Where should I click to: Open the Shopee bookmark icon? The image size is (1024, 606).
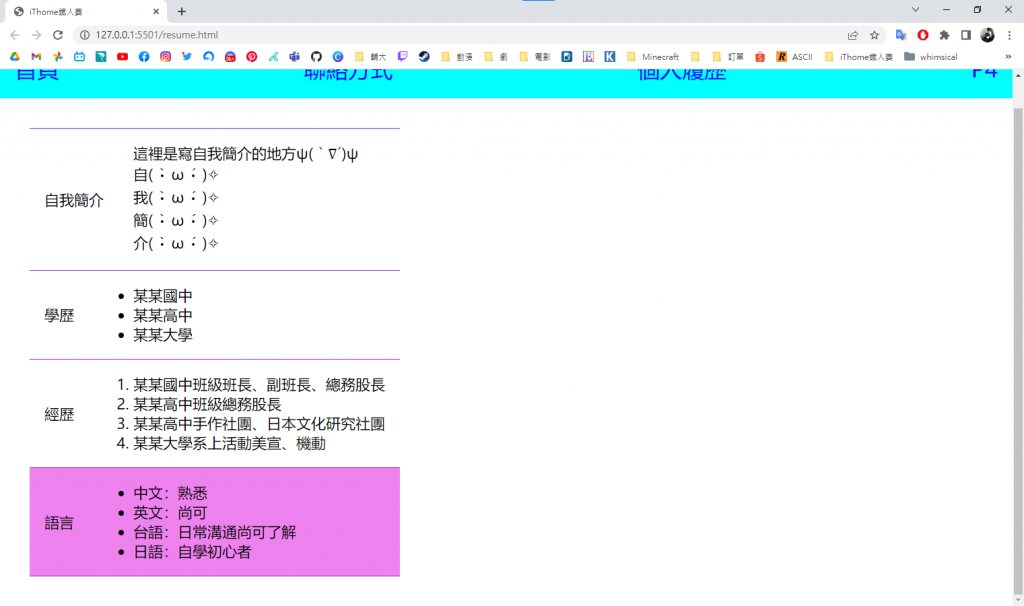(x=760, y=57)
